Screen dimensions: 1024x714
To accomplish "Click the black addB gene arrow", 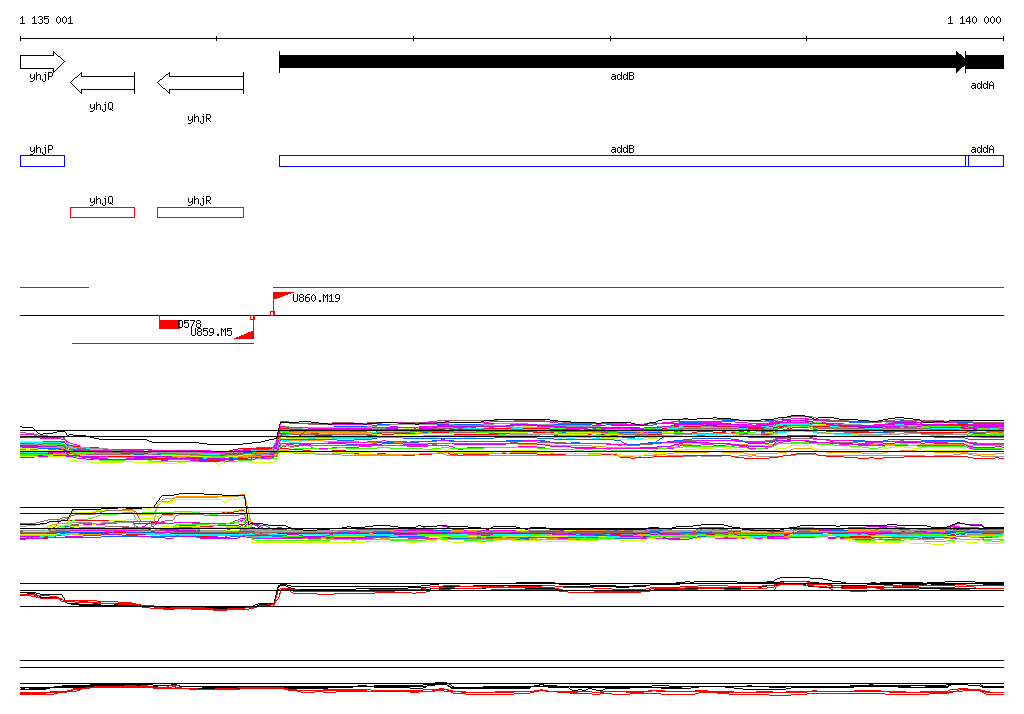I will (x=622, y=61).
